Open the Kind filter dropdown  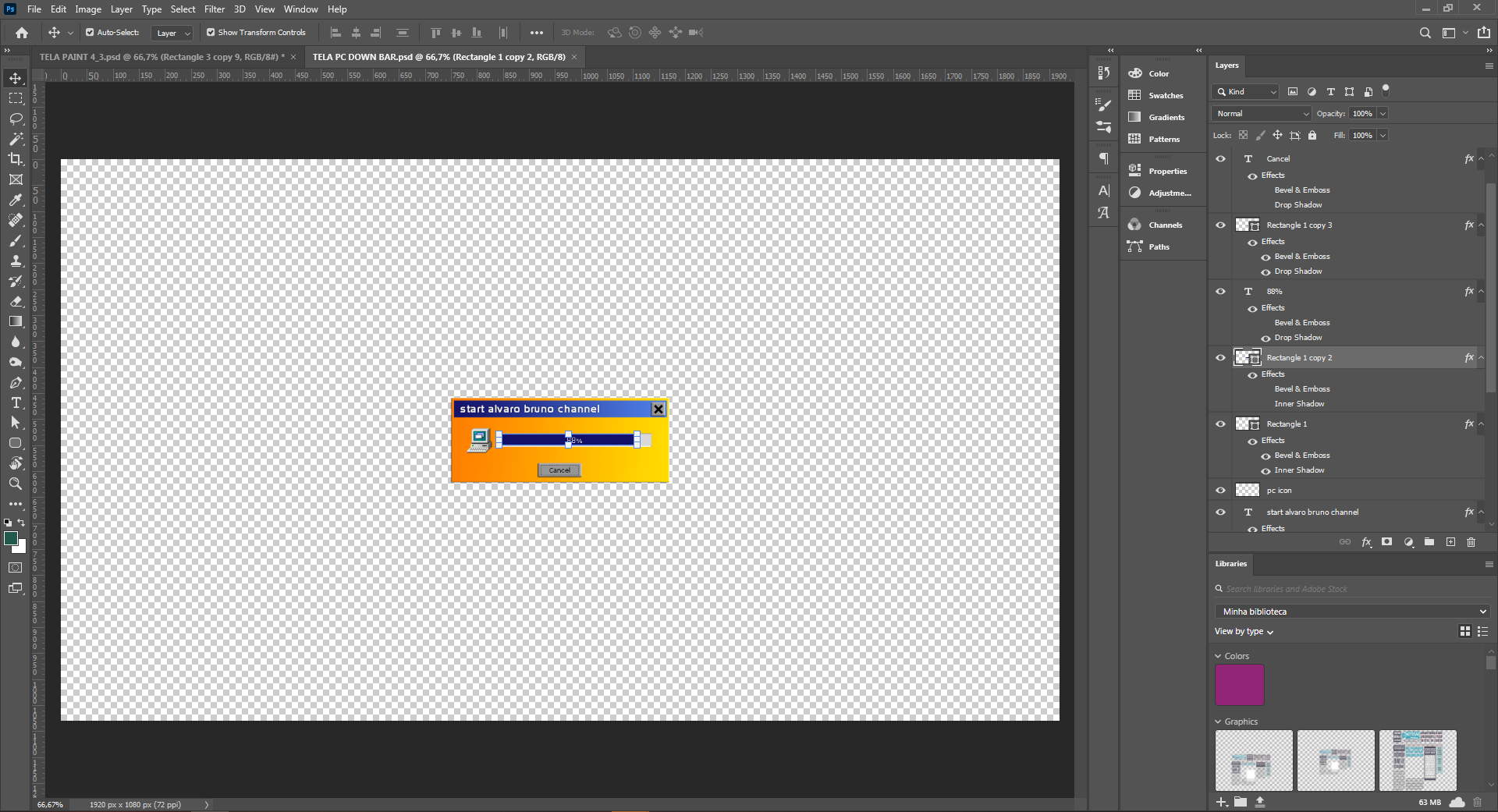click(1246, 92)
